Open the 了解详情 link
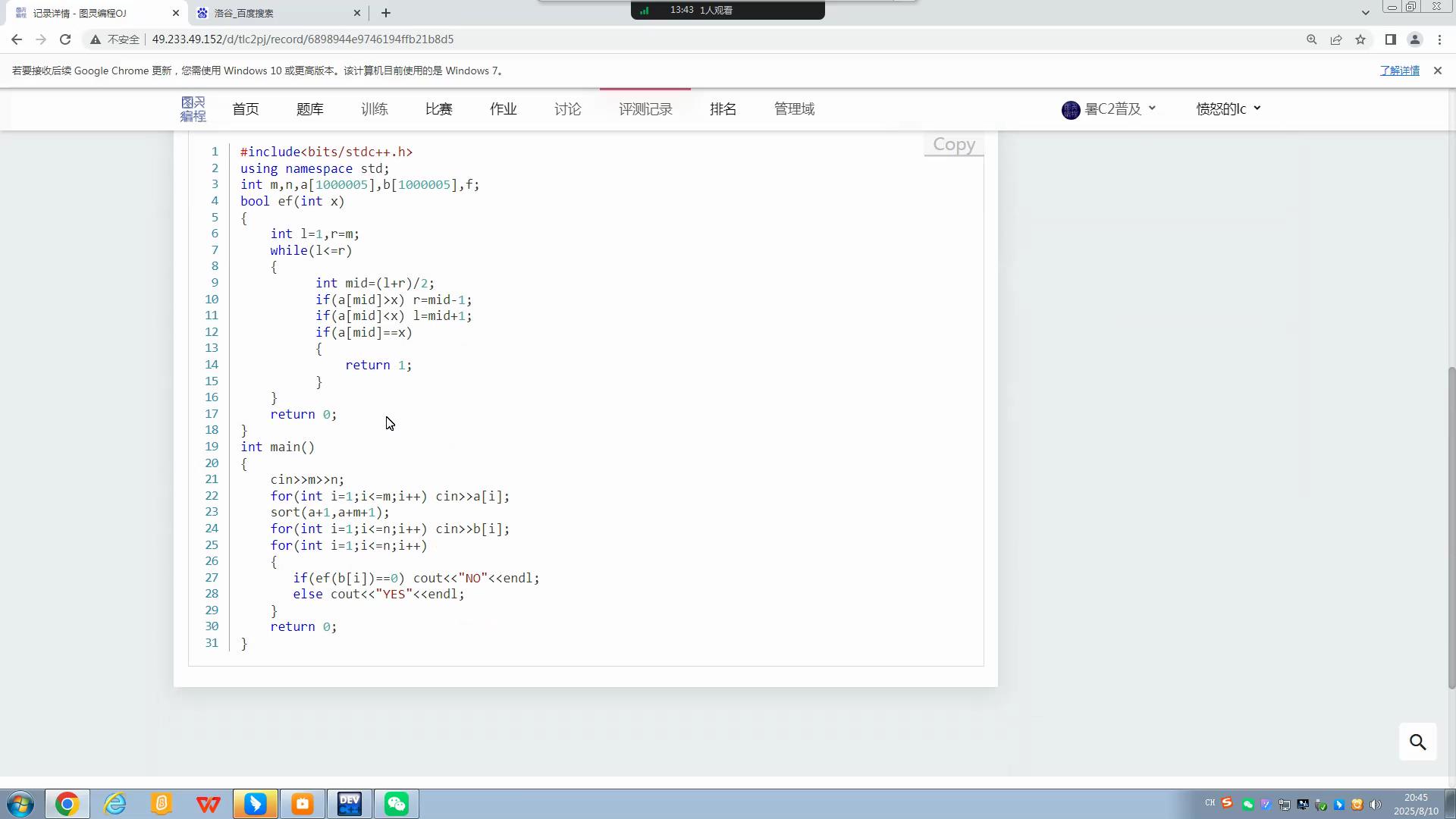Screen dimensions: 1456x819 [1399, 71]
